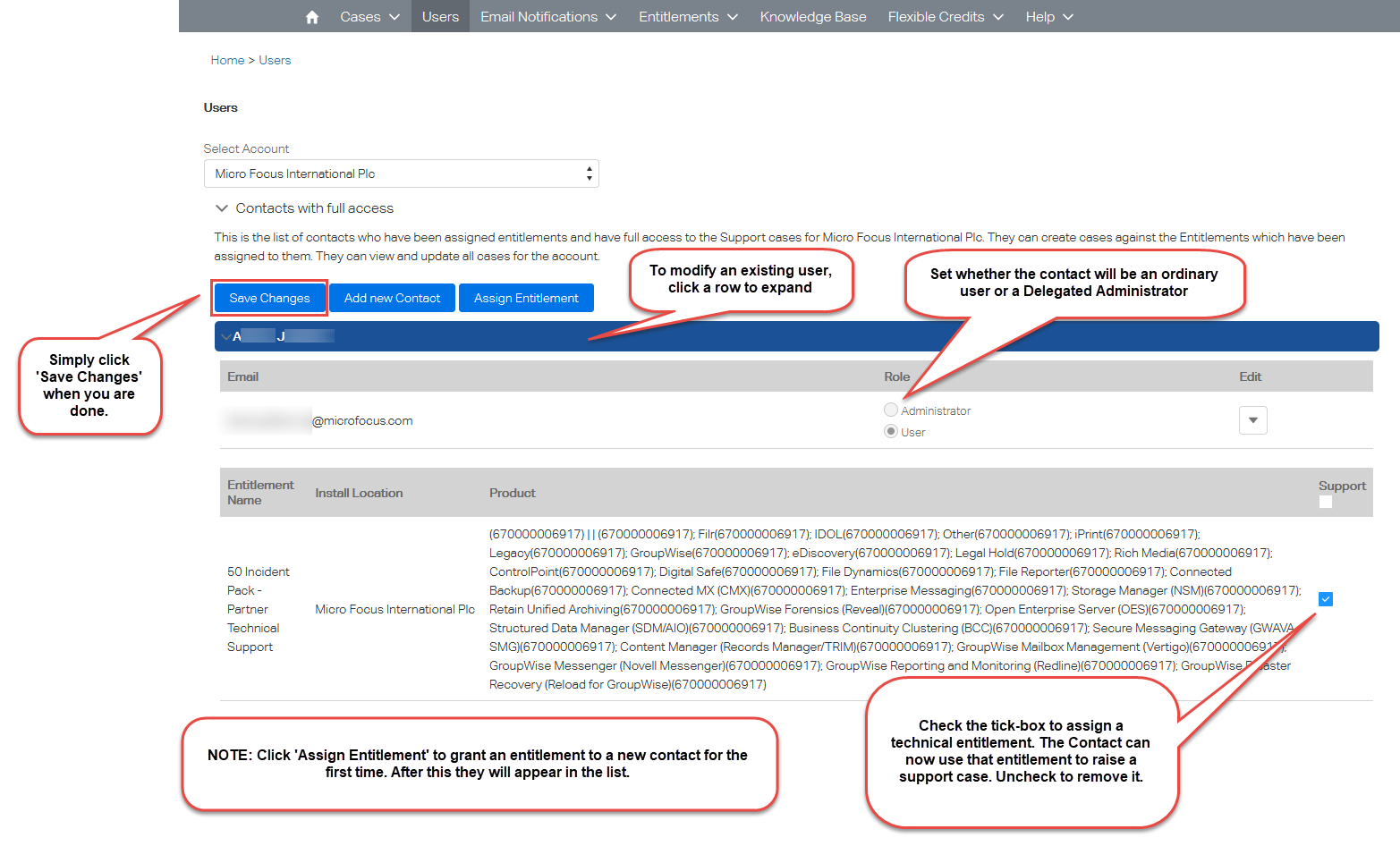Viewport: 1400px width, 846px height.
Task: Expand the Entitlements menu
Action: (687, 17)
